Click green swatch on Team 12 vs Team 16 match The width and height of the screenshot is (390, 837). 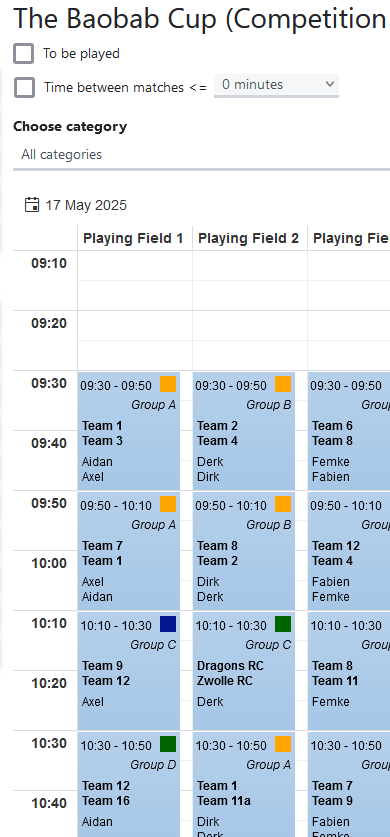click(x=168, y=744)
